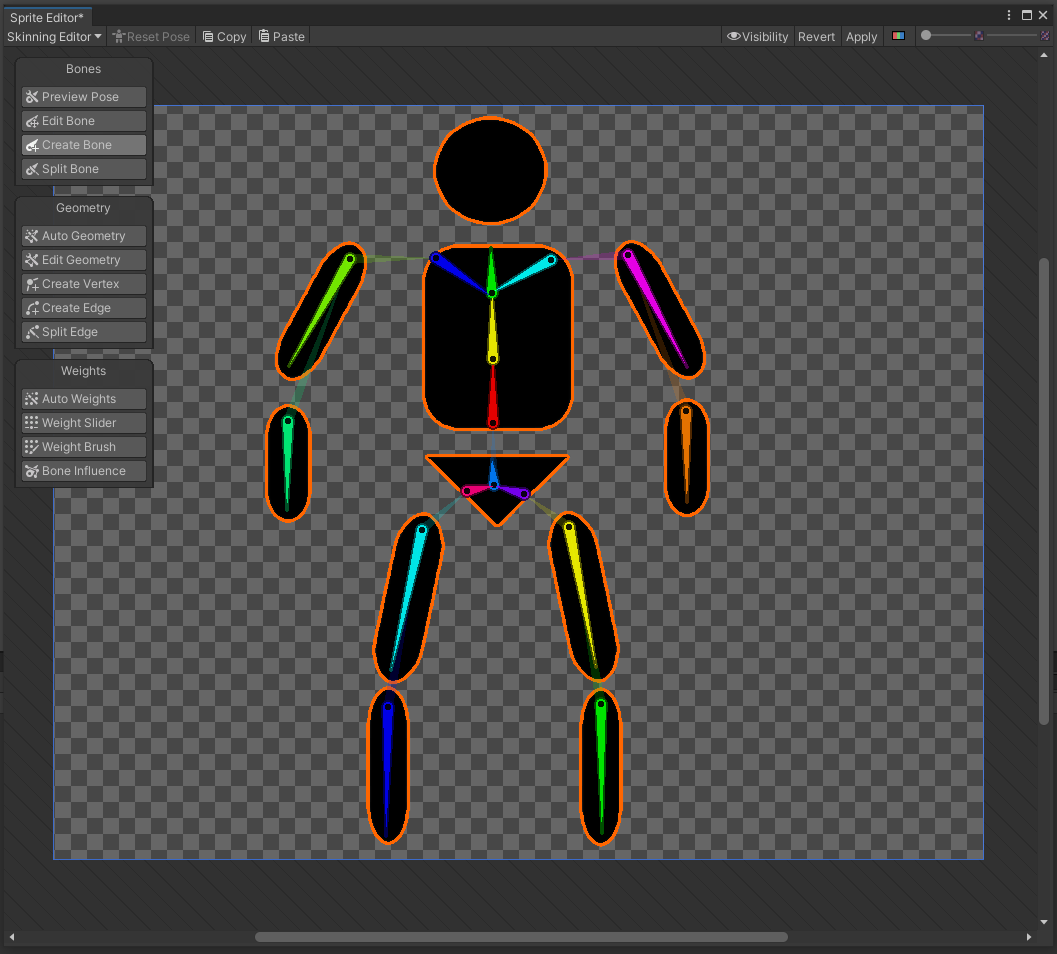Select the Split Bone tool

[x=83, y=168]
